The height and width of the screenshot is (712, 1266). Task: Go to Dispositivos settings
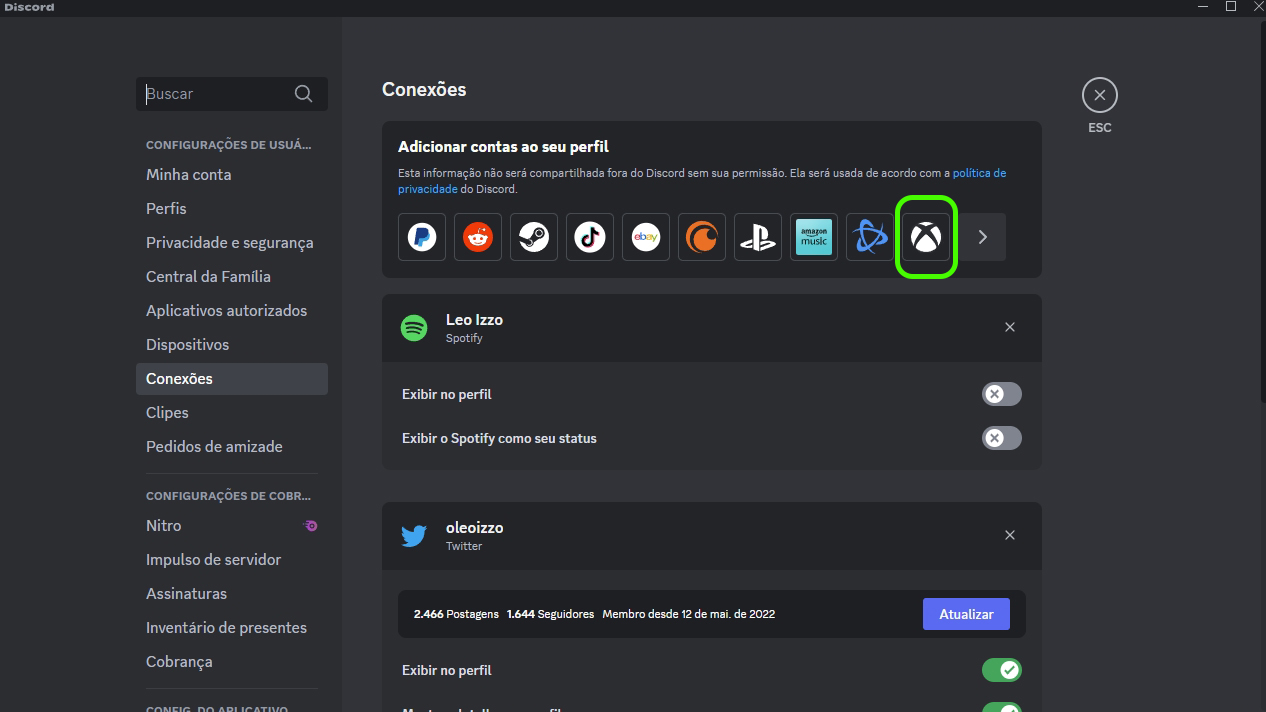tap(232, 344)
